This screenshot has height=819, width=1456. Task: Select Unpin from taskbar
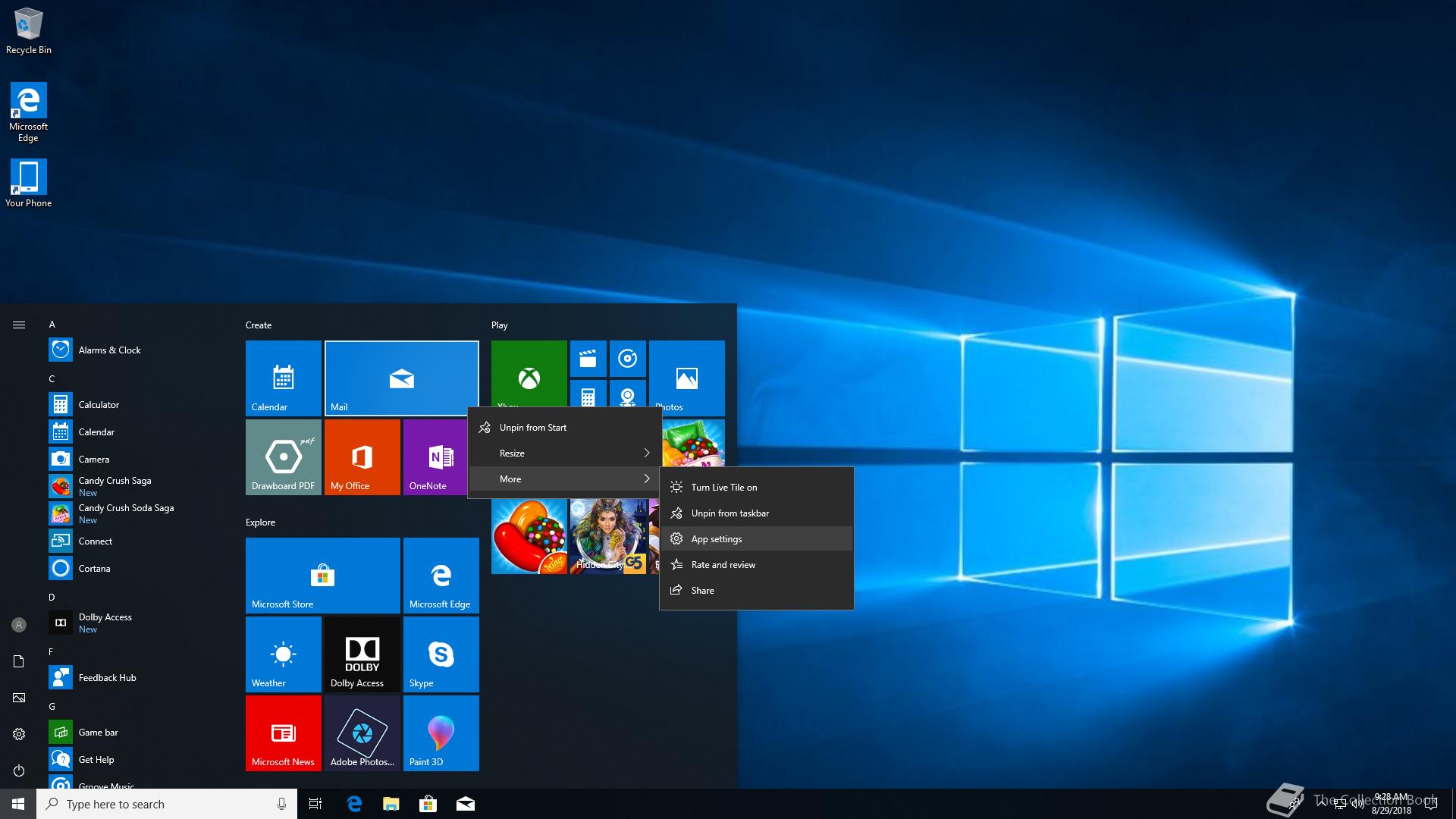tap(730, 513)
